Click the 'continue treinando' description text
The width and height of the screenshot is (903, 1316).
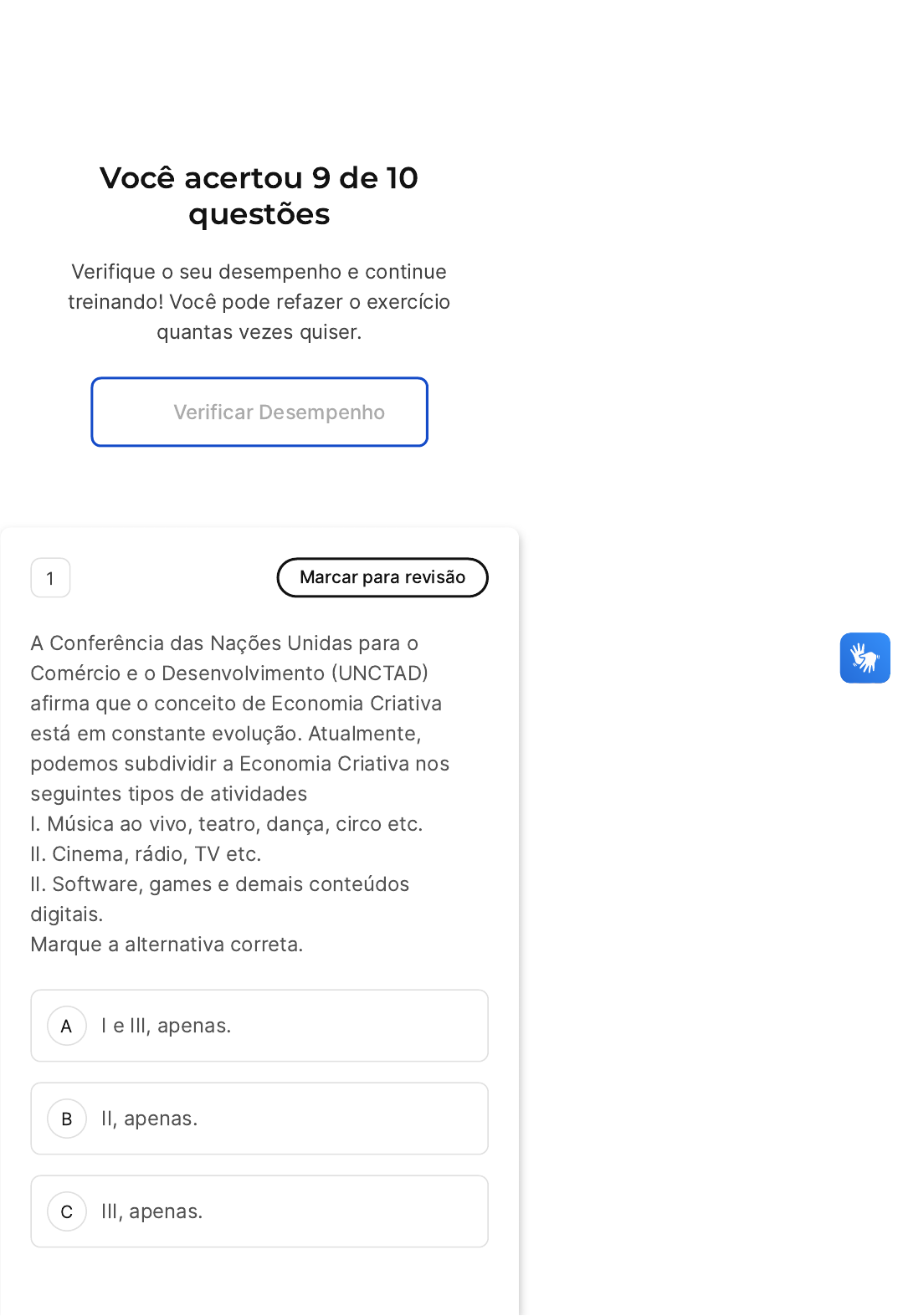[x=259, y=287]
